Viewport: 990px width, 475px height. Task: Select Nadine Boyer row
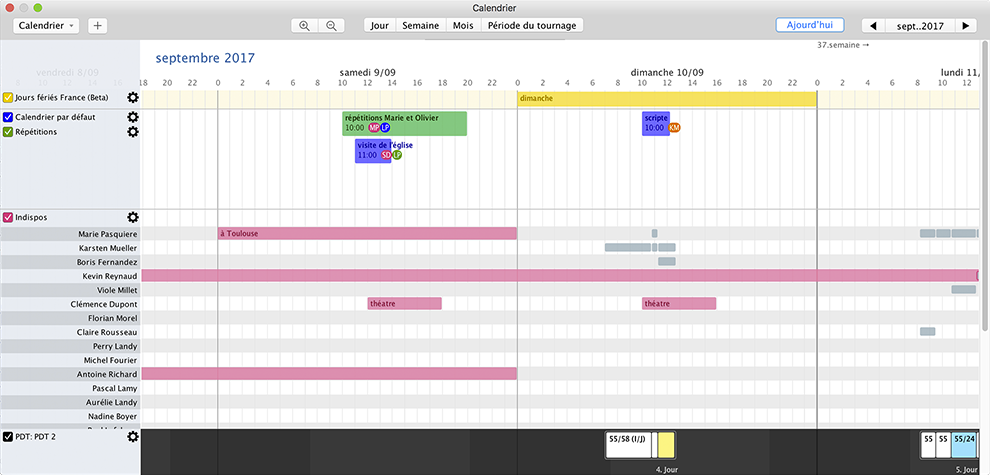(69, 416)
